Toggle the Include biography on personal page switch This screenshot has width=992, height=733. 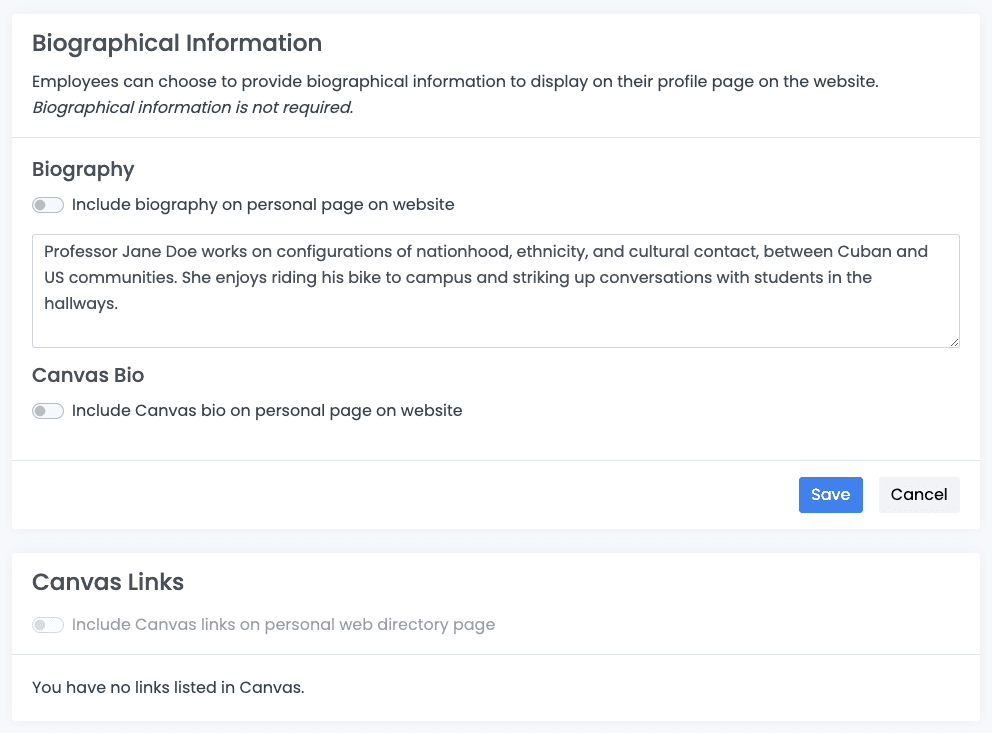pyautogui.click(x=48, y=205)
